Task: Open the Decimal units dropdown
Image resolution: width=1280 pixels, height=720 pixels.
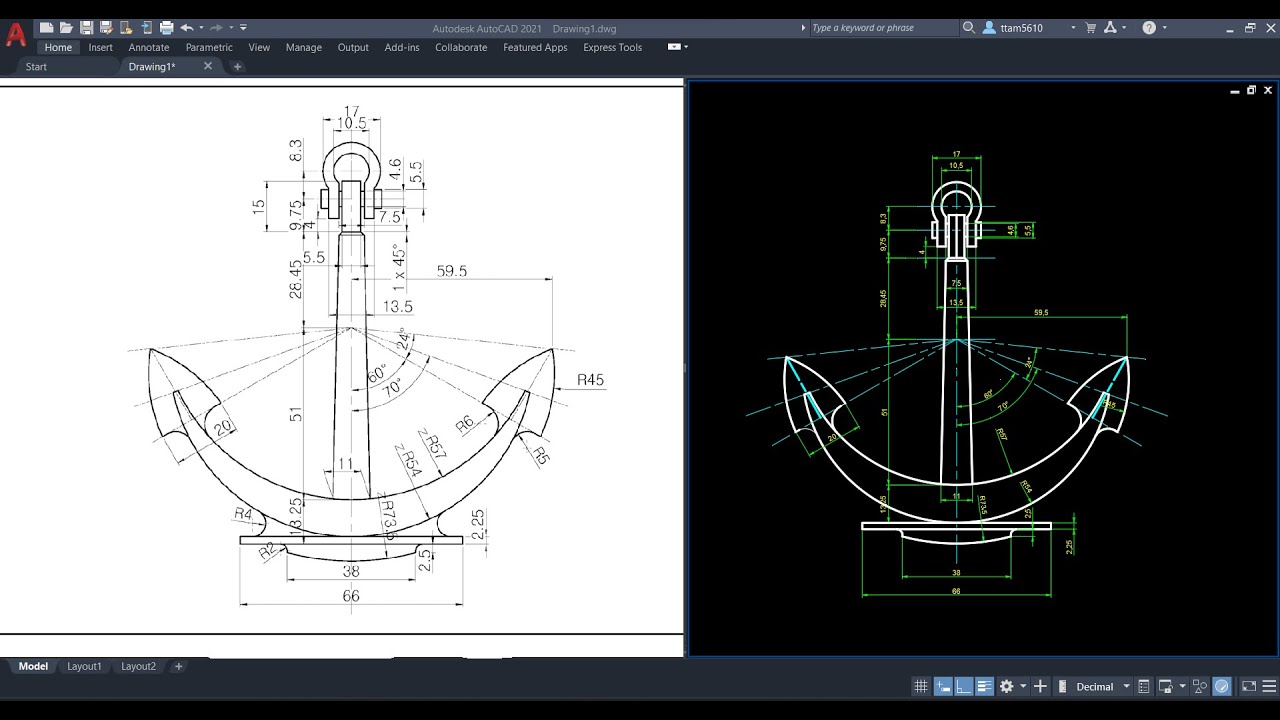Action: click(x=1126, y=686)
